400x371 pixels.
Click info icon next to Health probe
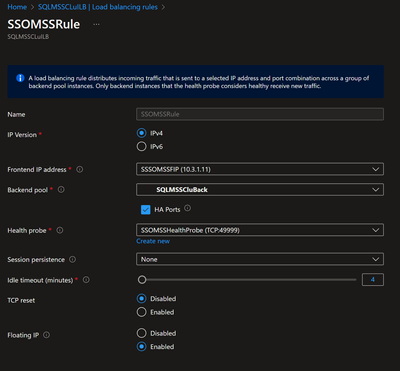[60, 230]
